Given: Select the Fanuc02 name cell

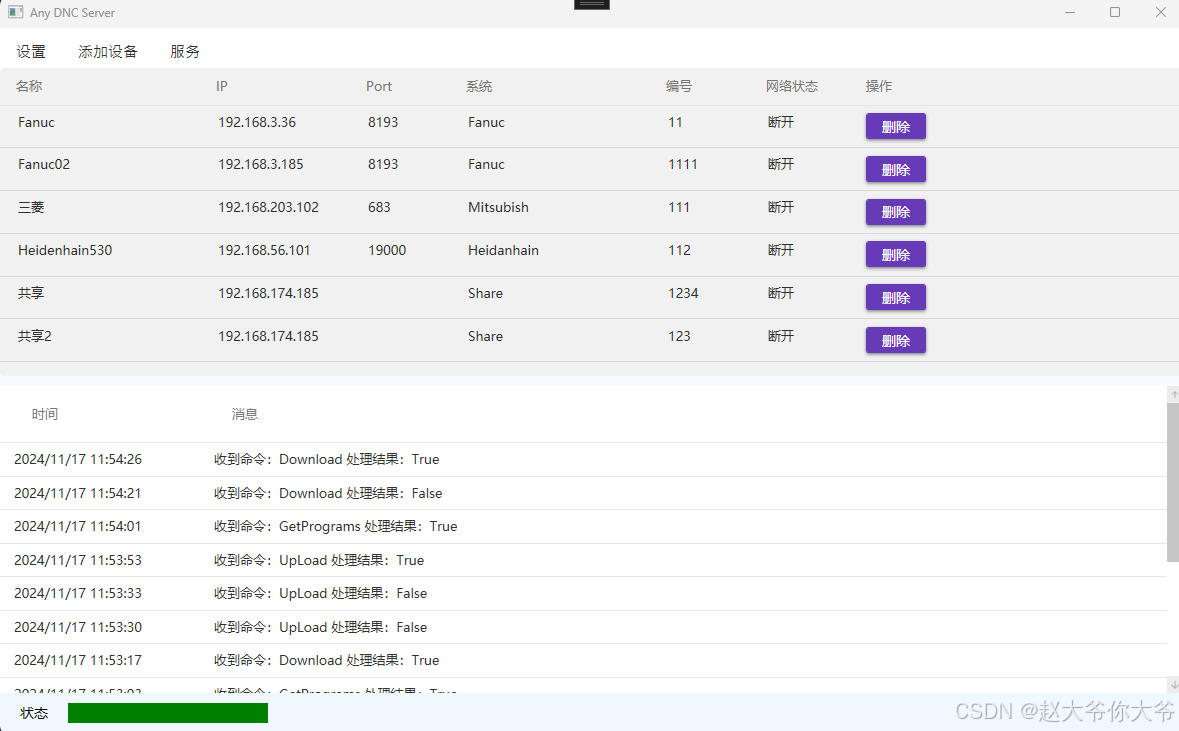Looking at the screenshot, I should [x=44, y=164].
